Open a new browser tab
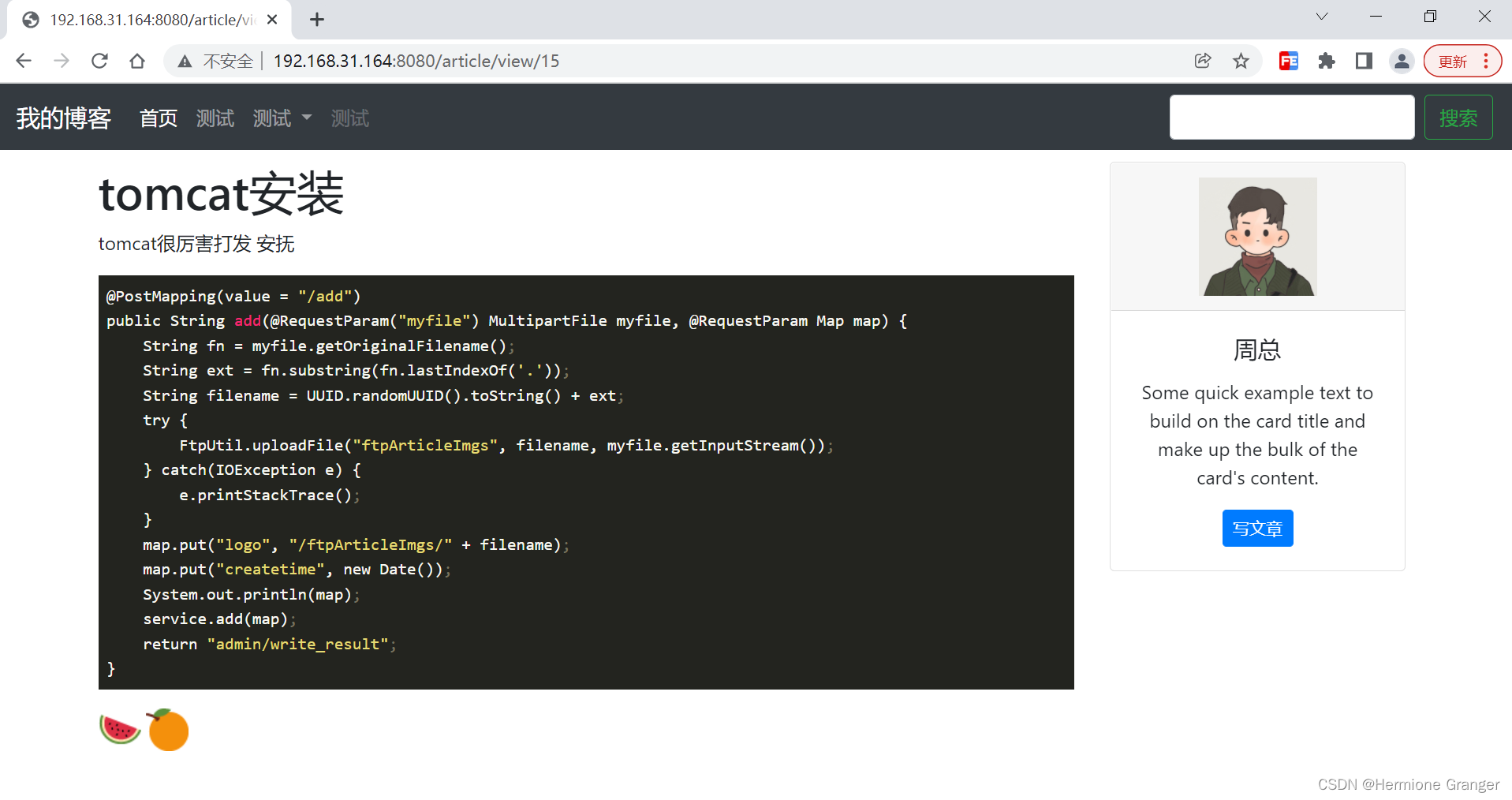This screenshot has width=1512, height=800. [317, 20]
